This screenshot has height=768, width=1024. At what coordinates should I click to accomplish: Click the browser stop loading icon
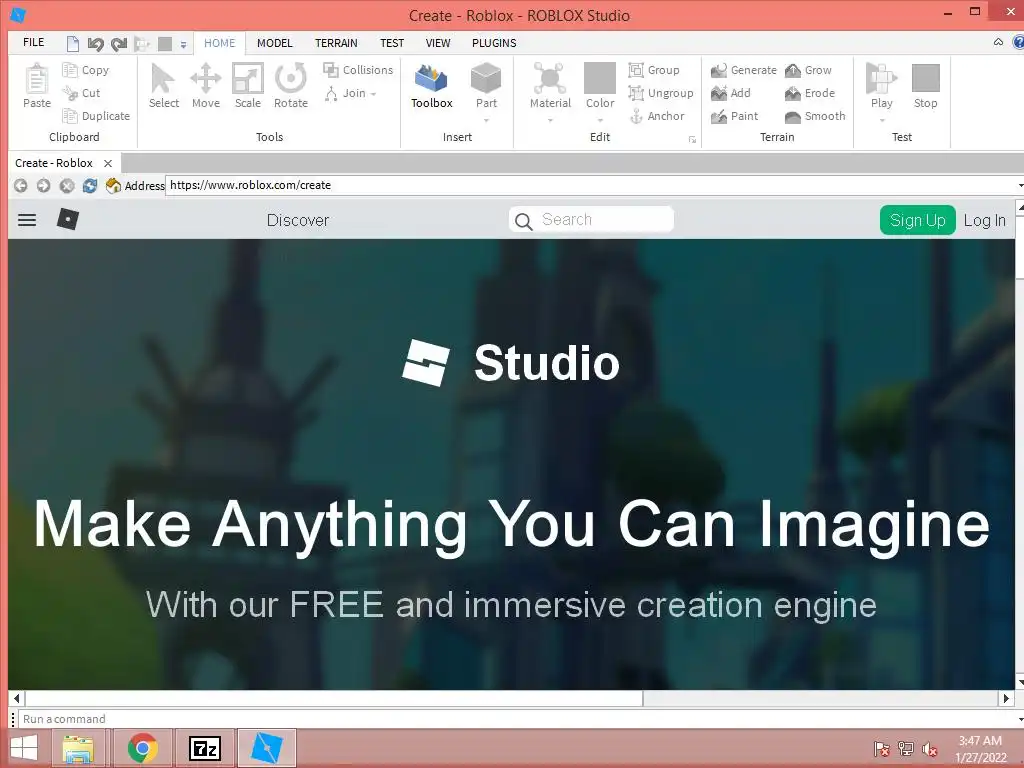pos(67,185)
